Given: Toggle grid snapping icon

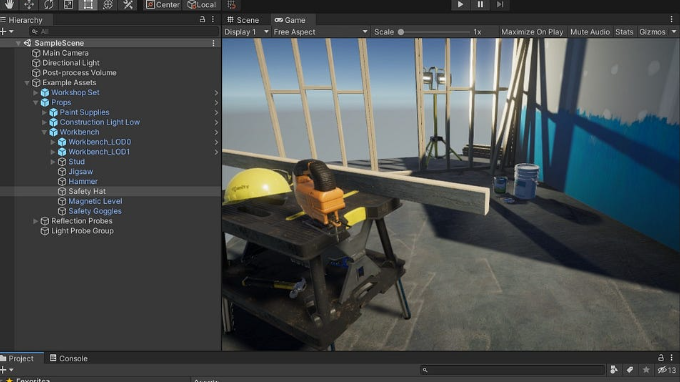Looking at the screenshot, I should pos(232,5).
